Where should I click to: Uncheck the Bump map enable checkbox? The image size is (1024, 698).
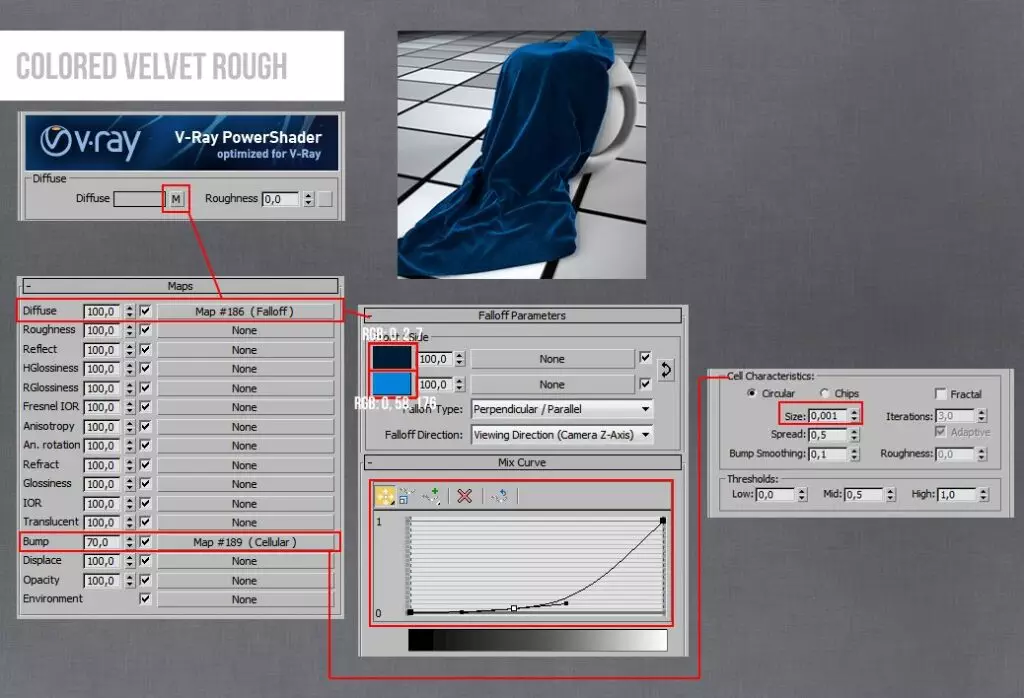143,541
